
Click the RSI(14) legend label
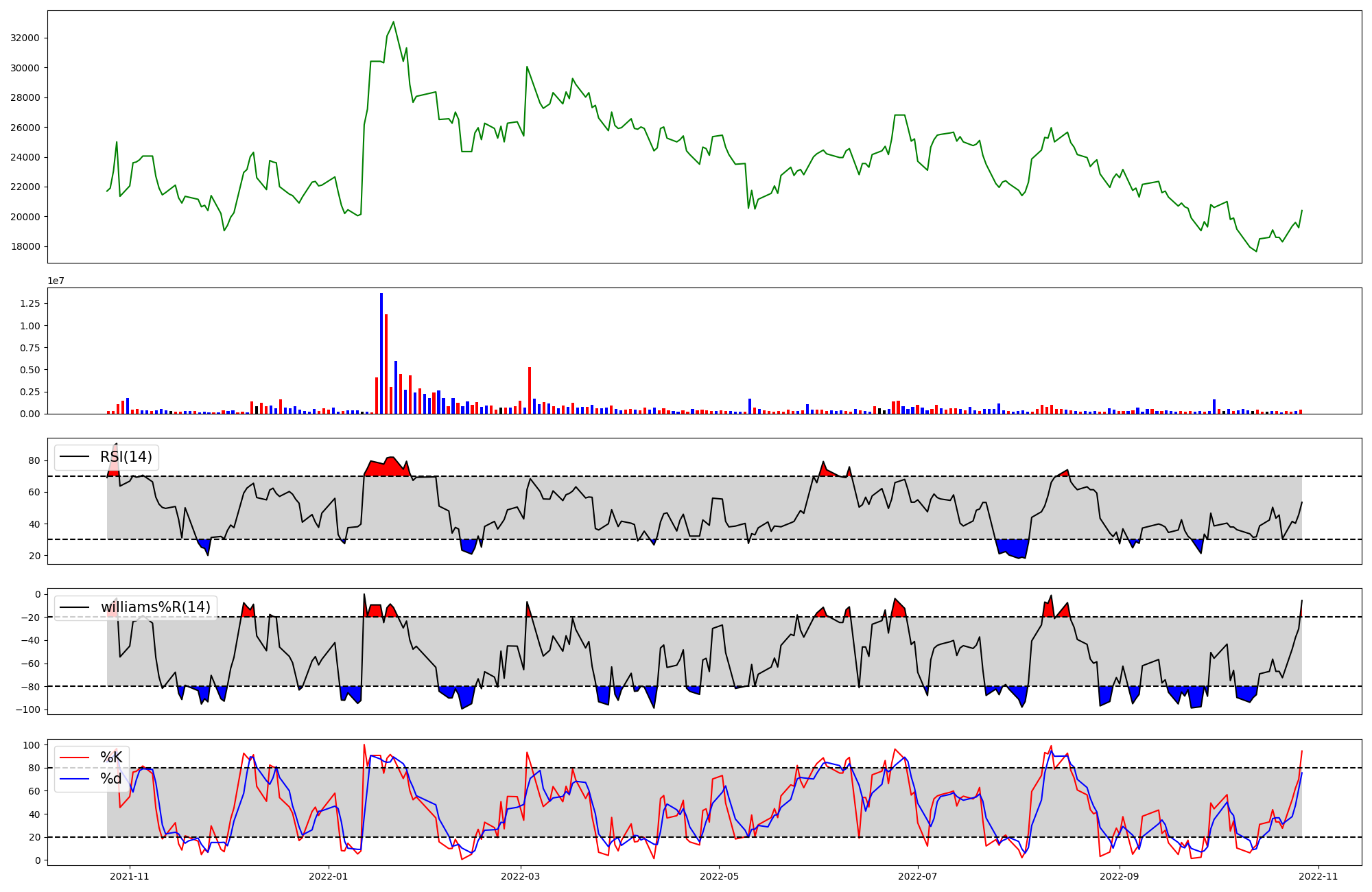tap(126, 457)
